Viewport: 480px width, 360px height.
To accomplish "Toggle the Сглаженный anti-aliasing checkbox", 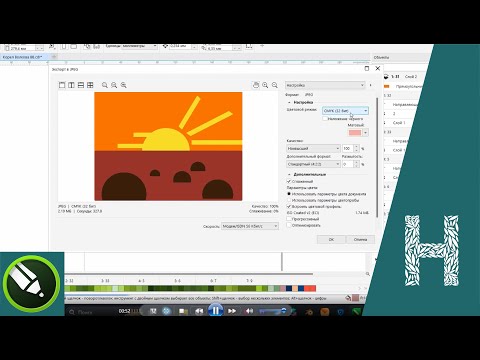I will click(289, 181).
